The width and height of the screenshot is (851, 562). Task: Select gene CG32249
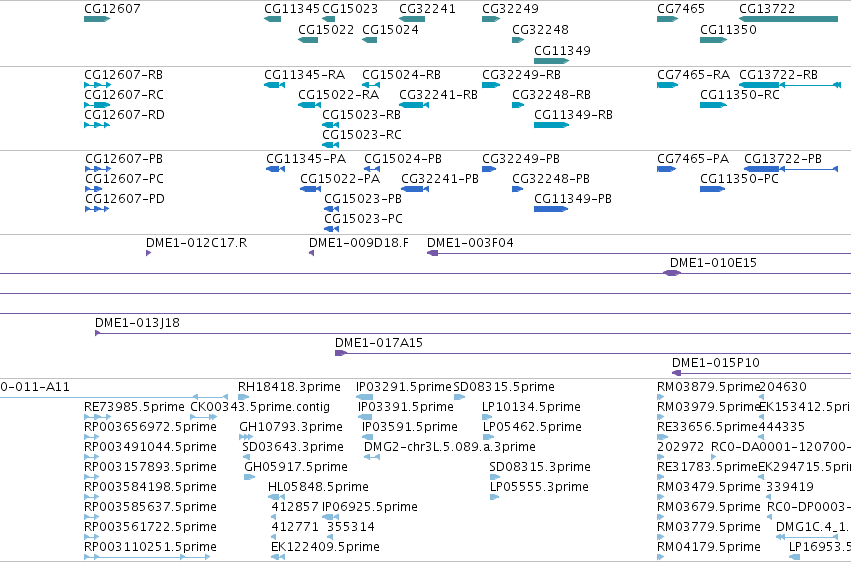510,9
